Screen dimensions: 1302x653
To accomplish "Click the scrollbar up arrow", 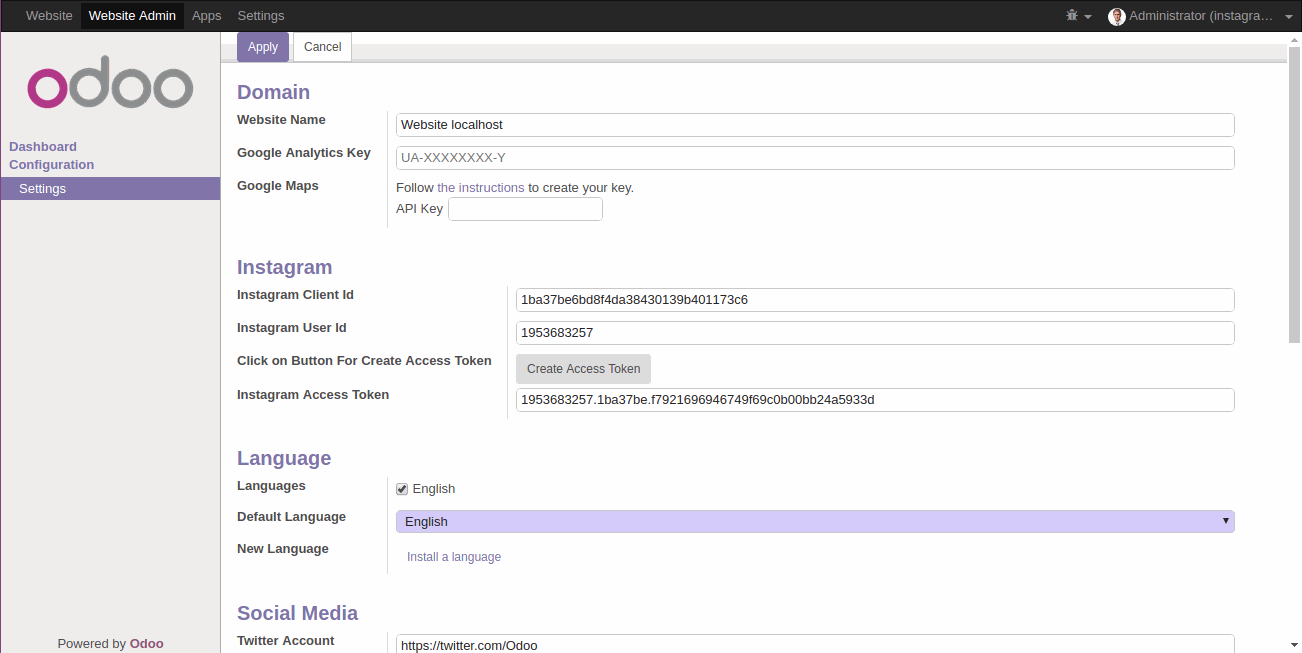I will click(1294, 40).
